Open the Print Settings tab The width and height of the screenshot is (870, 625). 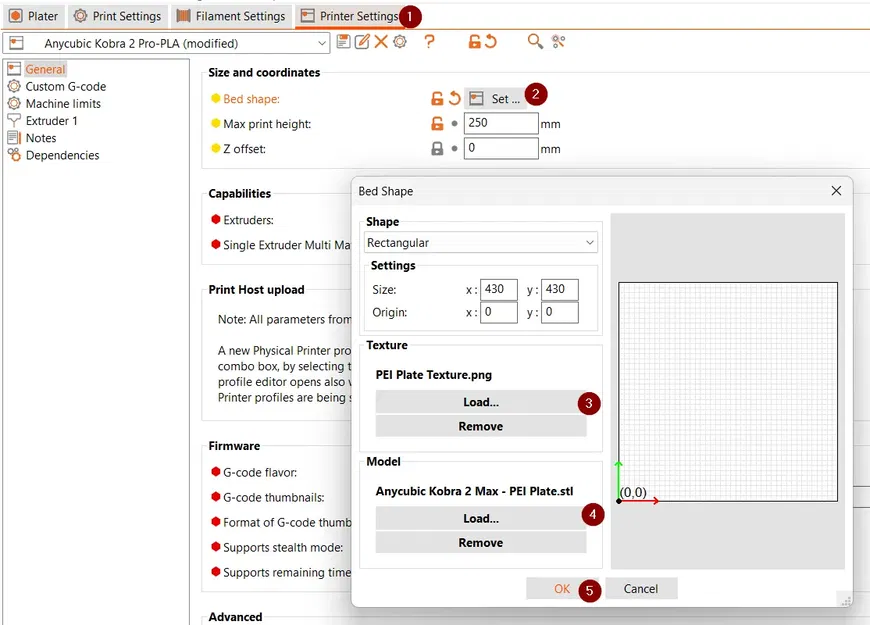pos(118,16)
